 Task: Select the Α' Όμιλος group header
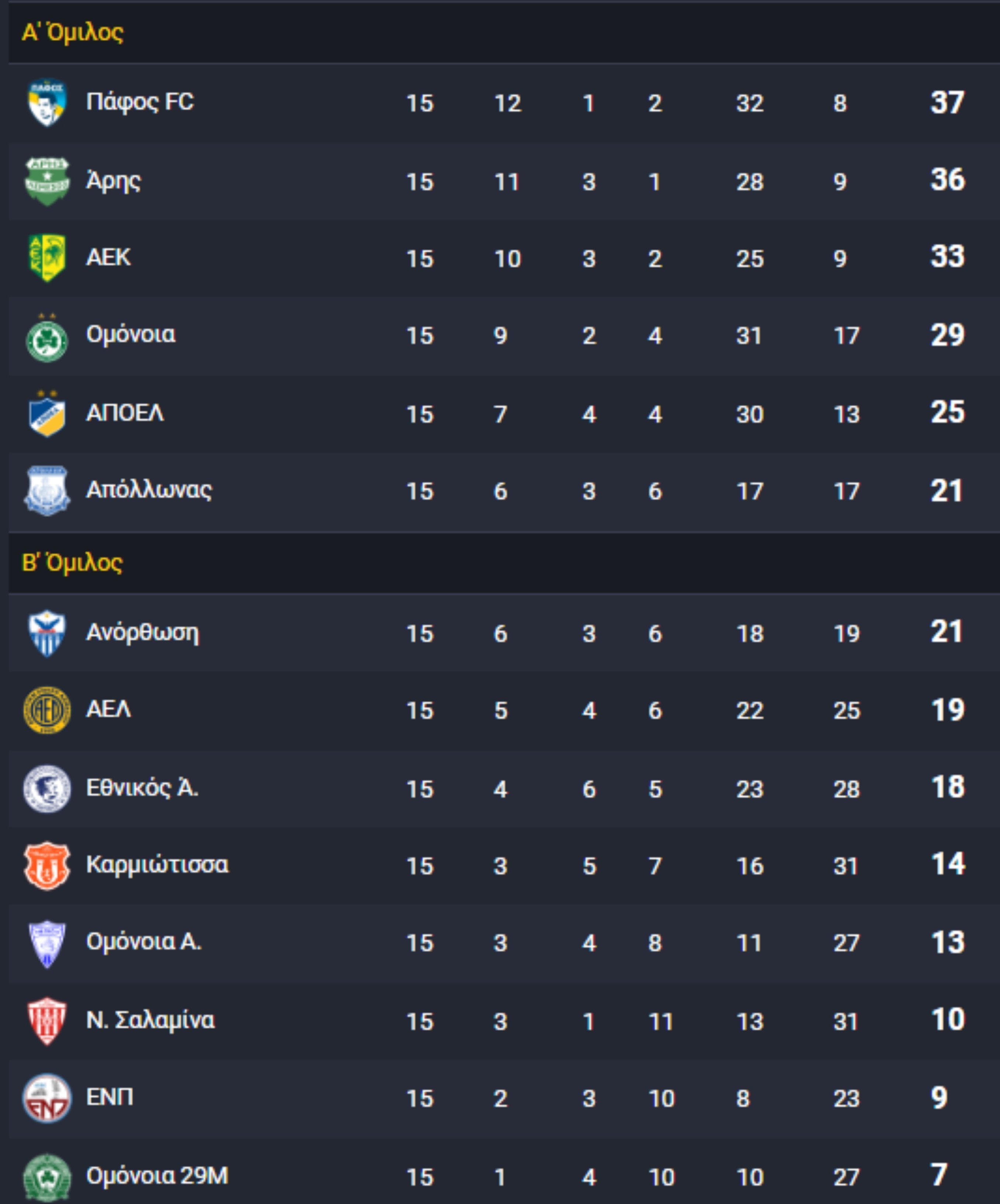point(72,33)
